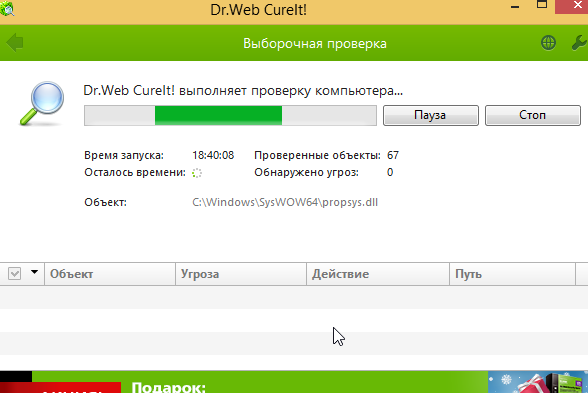Toggle the select-all checkbox in table header
The height and width of the screenshot is (393, 588).
(x=14, y=273)
